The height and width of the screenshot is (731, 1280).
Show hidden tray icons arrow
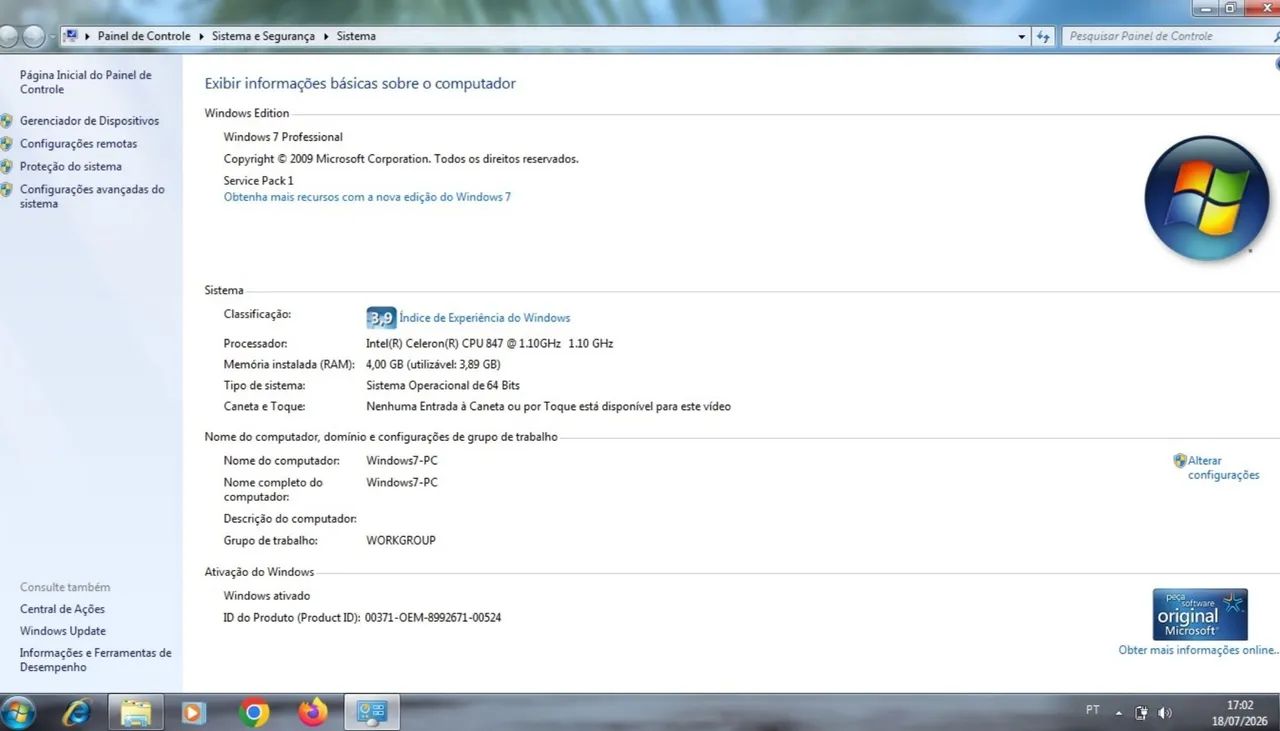coord(1118,713)
